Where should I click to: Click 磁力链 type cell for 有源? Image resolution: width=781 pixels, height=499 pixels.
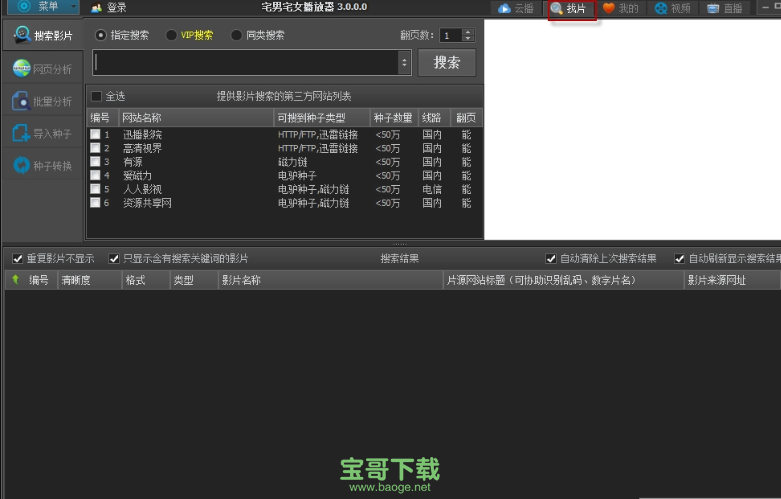coord(293,162)
